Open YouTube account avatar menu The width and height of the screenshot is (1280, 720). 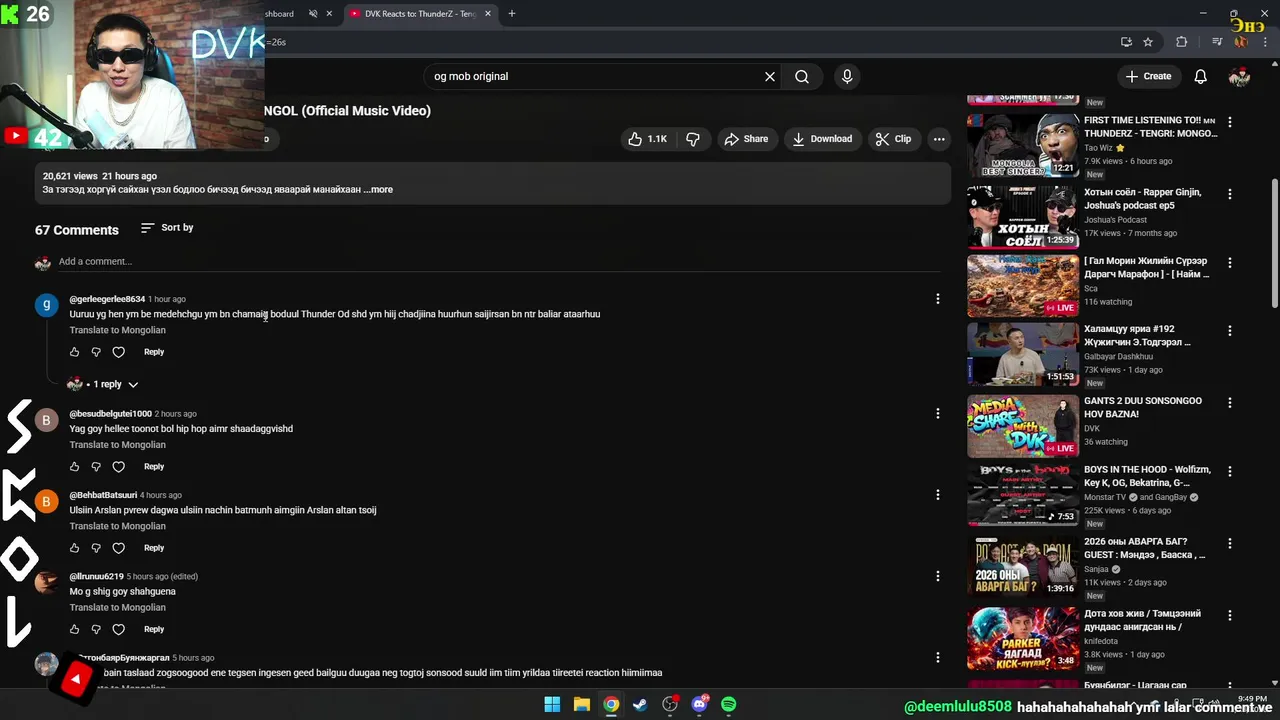tap(1239, 76)
